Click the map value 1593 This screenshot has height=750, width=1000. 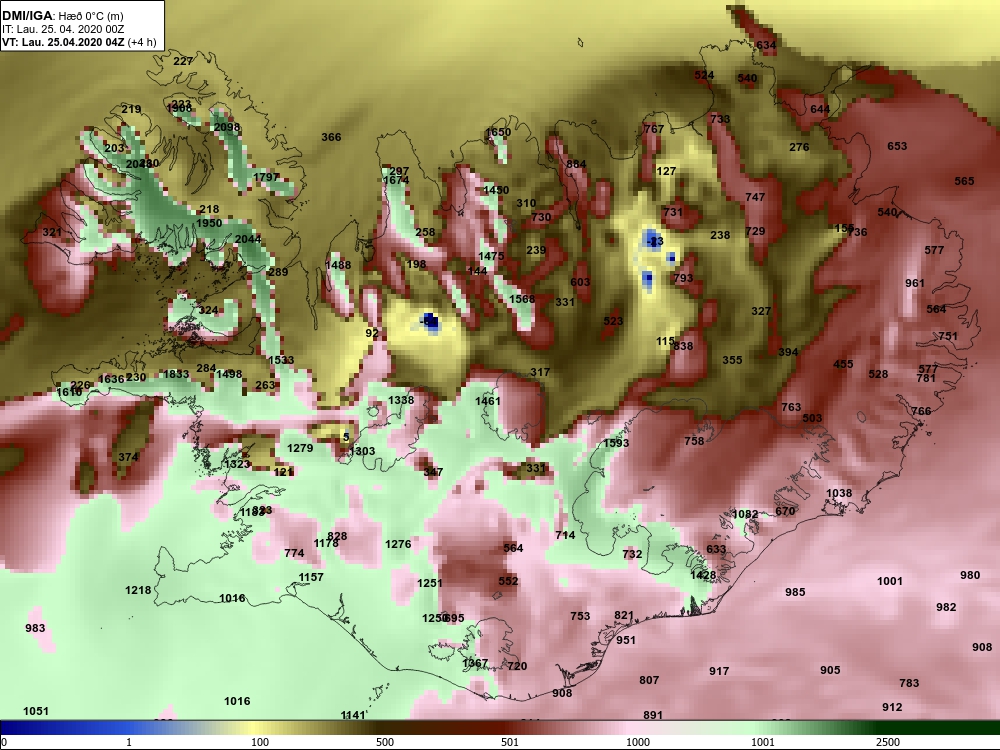pos(616,443)
